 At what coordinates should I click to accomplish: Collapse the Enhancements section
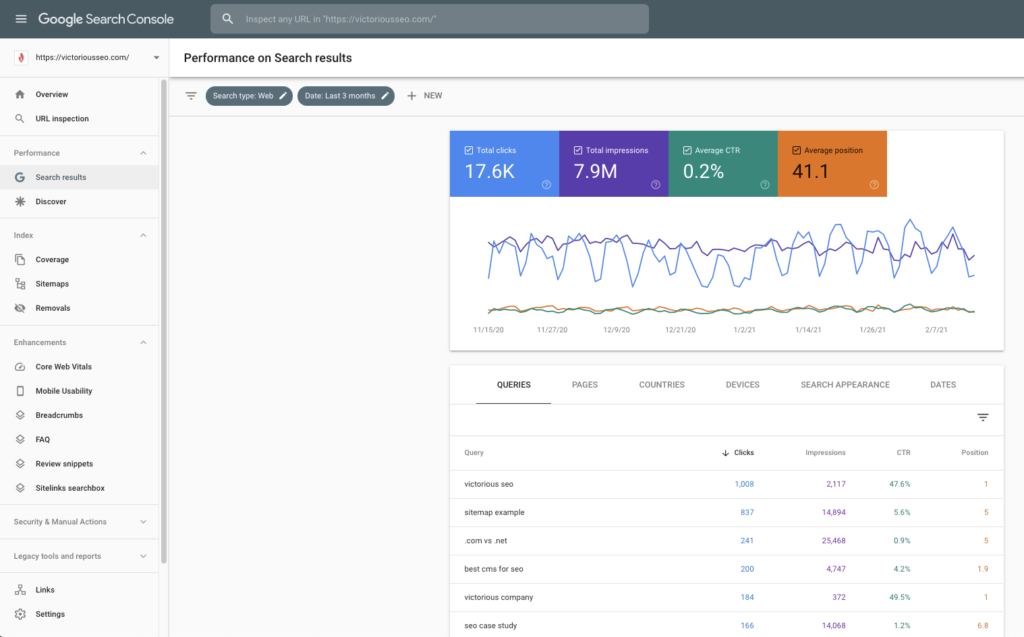[143, 342]
